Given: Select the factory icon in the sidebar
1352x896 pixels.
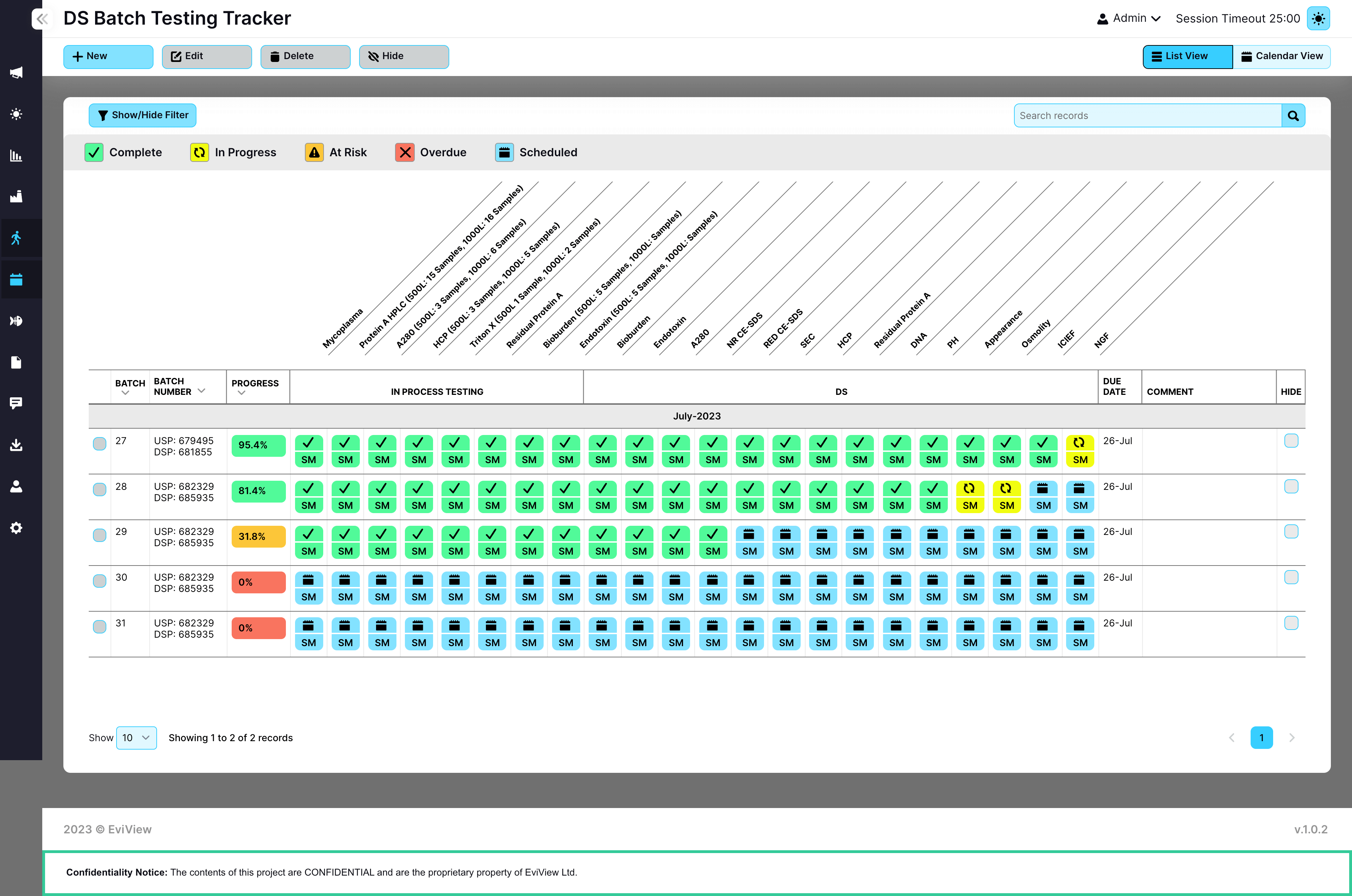Looking at the screenshot, I should point(16,196).
